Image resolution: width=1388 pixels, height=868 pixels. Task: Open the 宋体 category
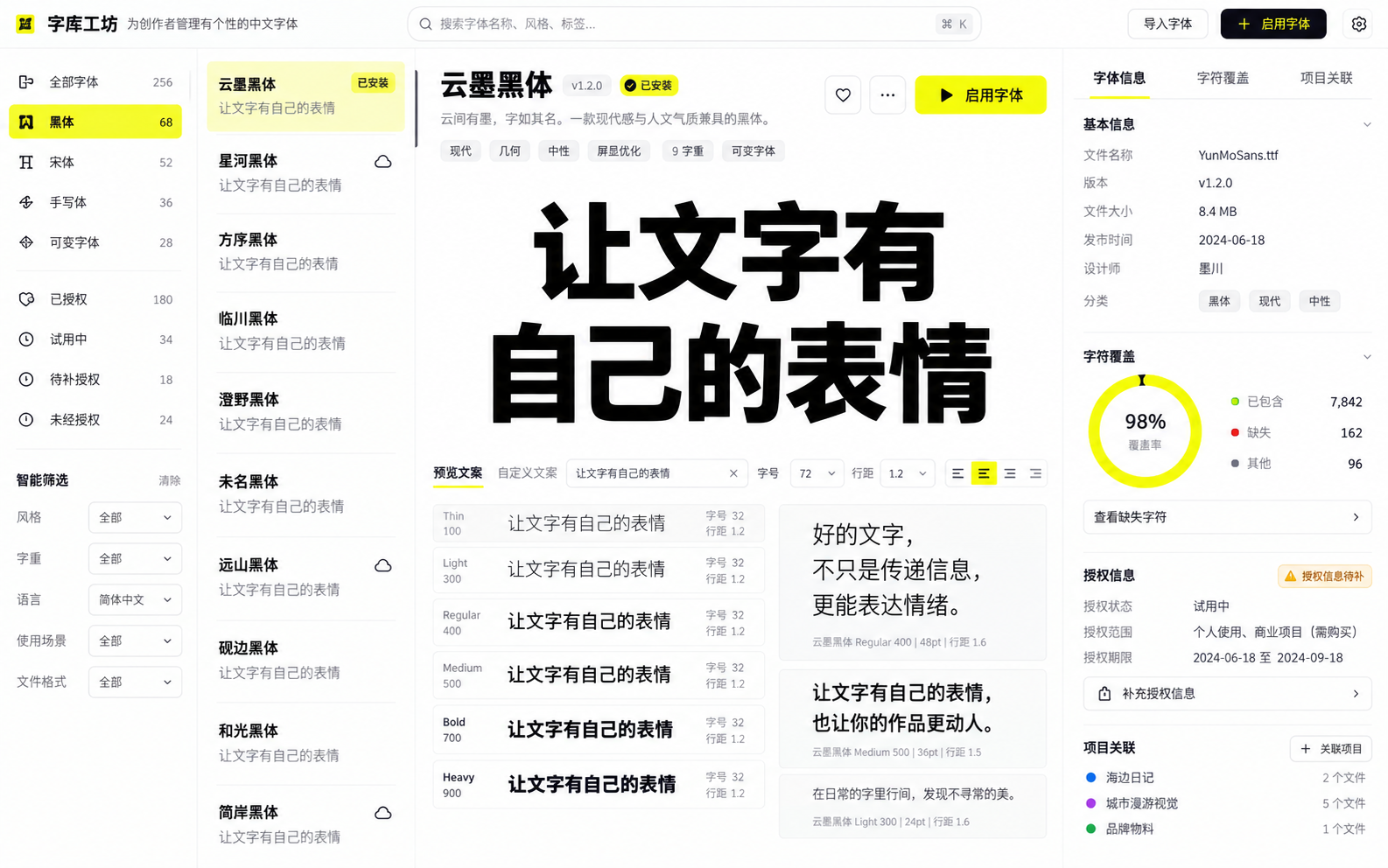point(95,163)
